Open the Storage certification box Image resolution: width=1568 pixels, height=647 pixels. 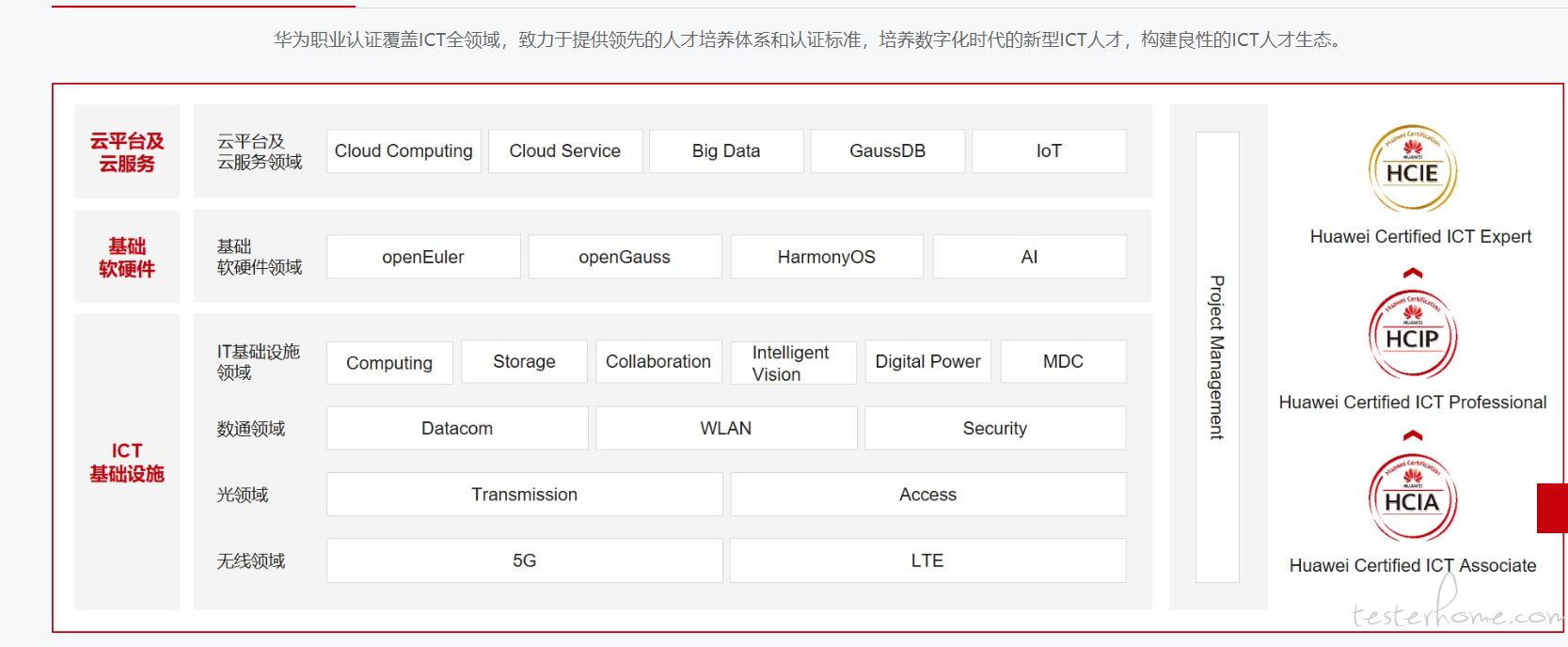524,362
